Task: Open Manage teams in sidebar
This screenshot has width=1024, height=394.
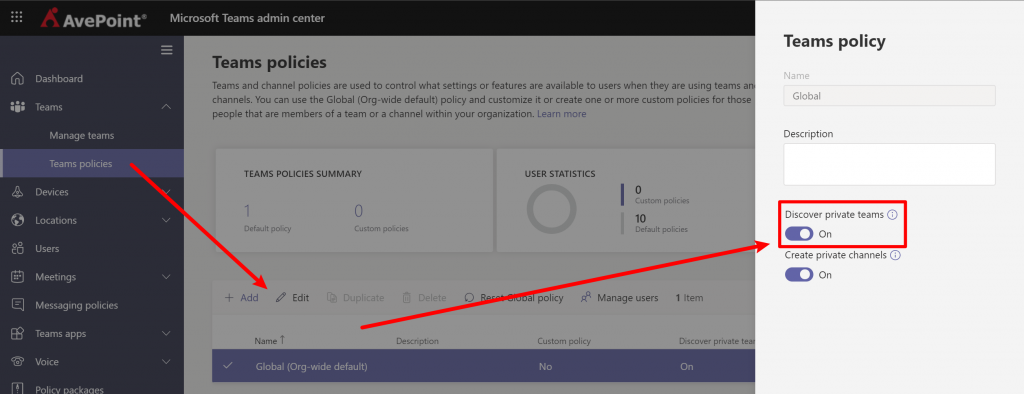Action: tap(82, 135)
